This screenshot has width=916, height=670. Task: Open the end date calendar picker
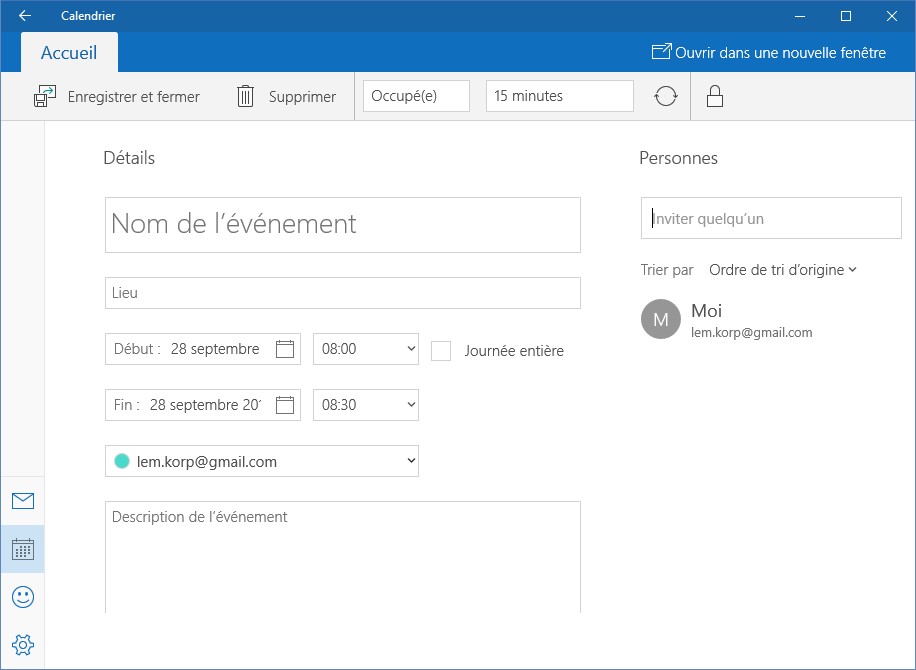[285, 405]
